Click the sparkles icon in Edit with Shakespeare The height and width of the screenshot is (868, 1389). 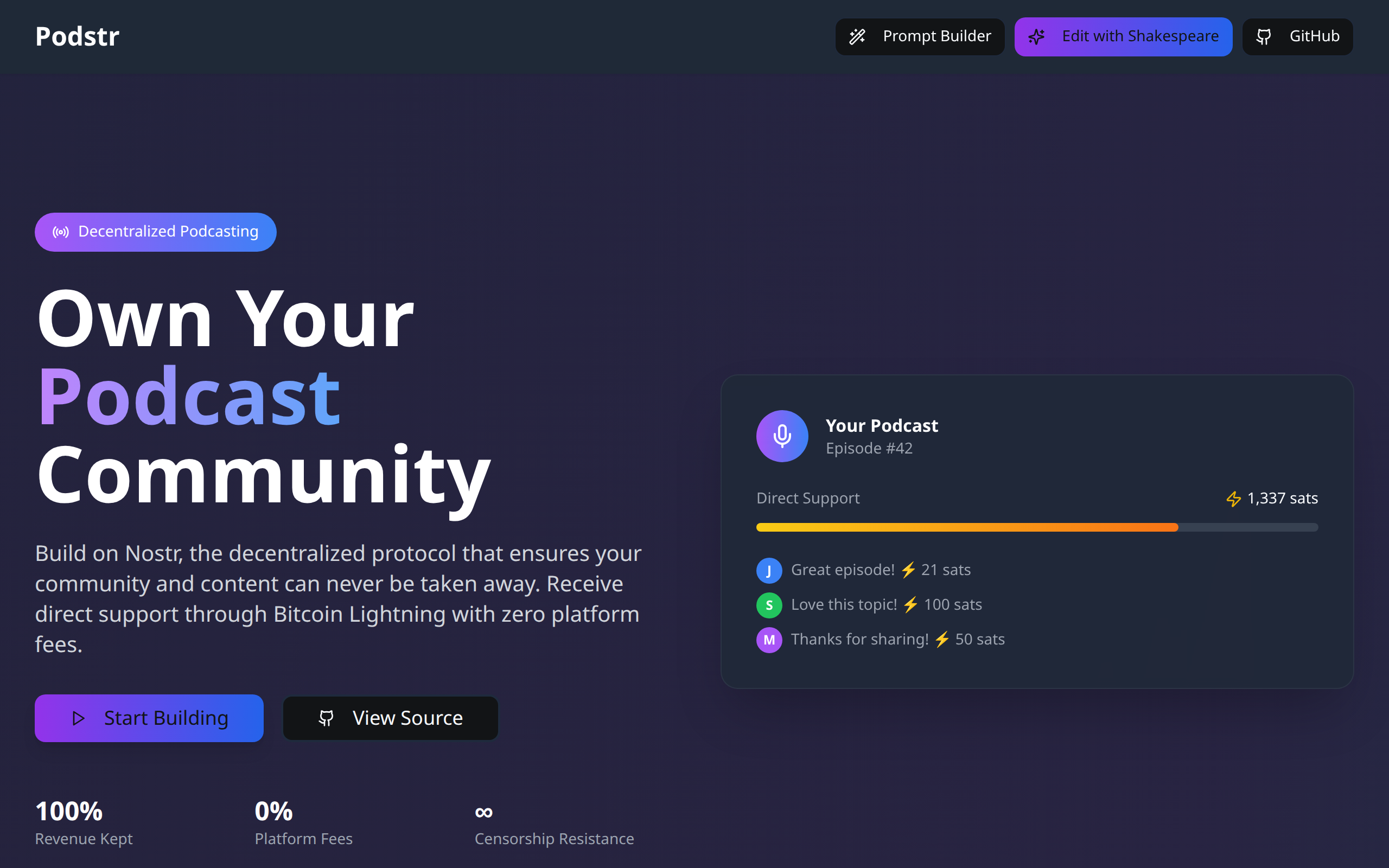click(1036, 37)
